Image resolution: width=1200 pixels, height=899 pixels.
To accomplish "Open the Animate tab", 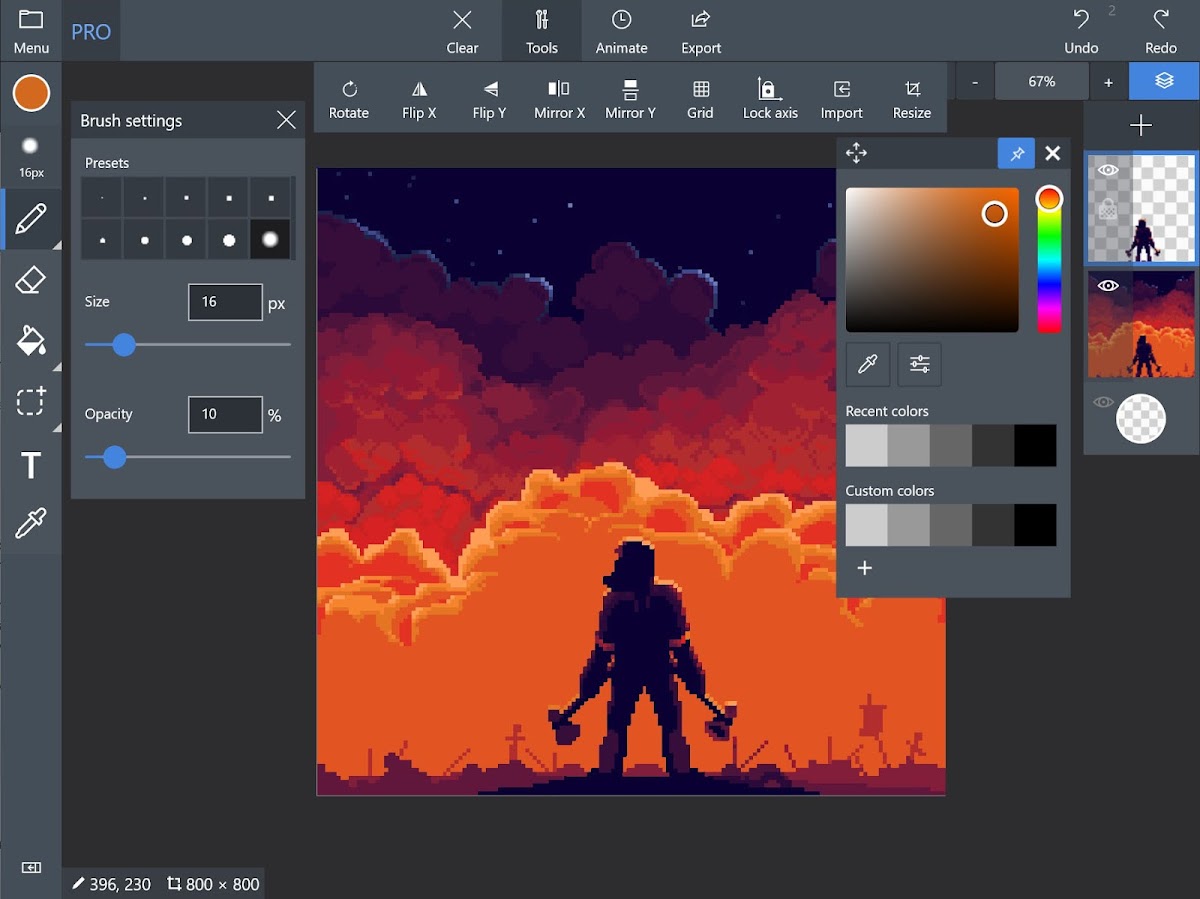I will pos(621,31).
